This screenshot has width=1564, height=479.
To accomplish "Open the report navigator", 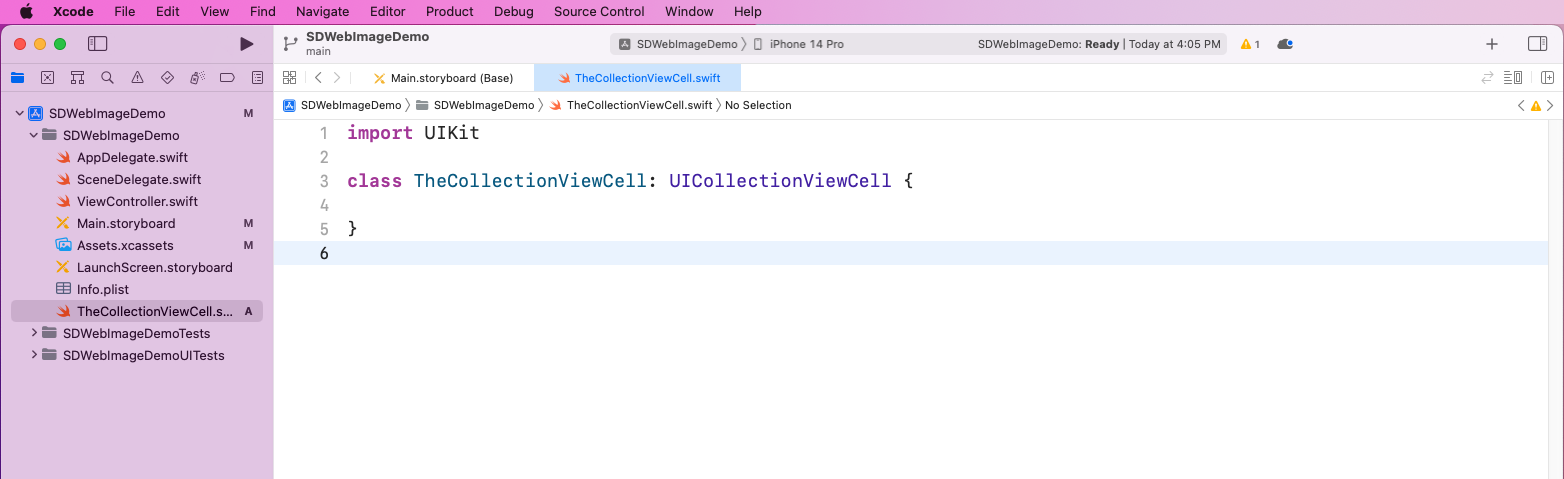I will pos(257,77).
